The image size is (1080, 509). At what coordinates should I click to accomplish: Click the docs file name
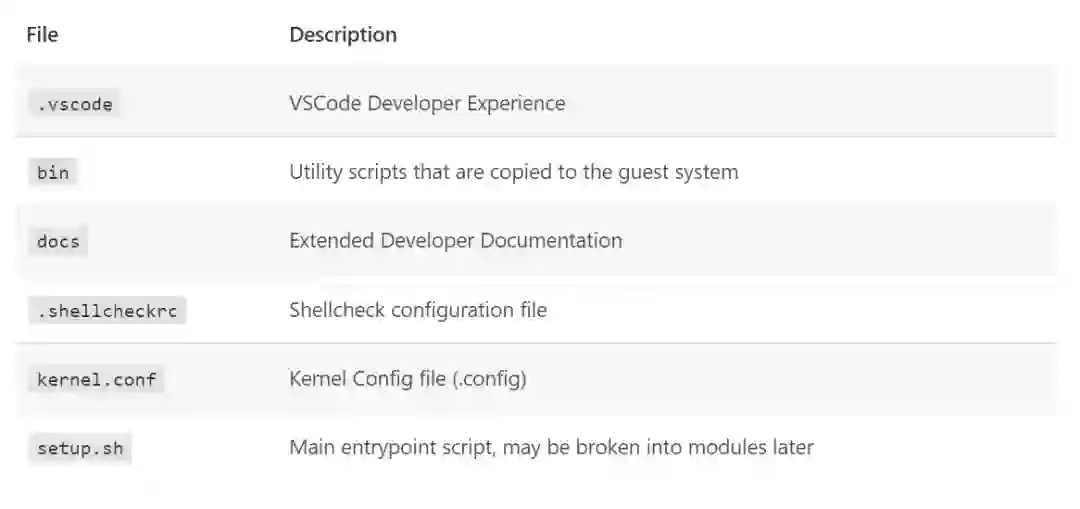pos(58,242)
